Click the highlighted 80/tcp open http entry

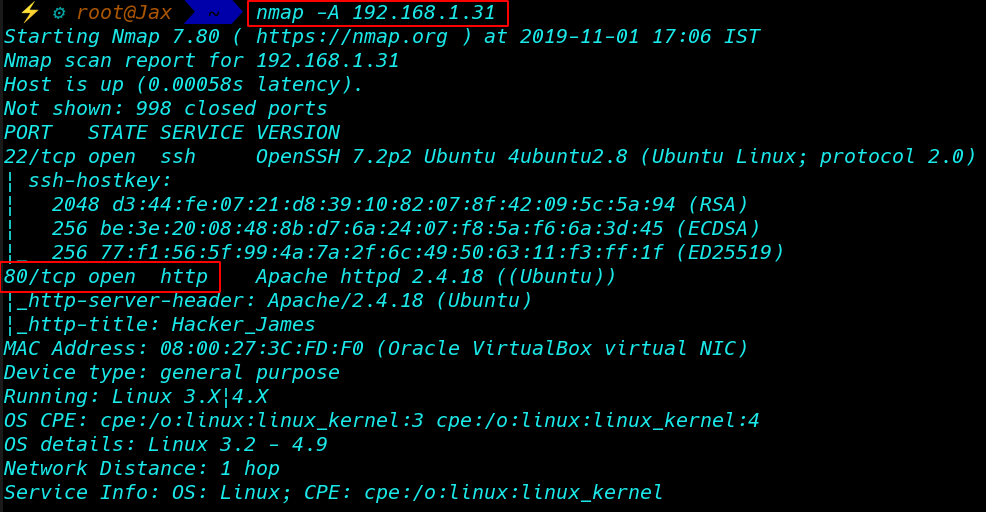110,277
